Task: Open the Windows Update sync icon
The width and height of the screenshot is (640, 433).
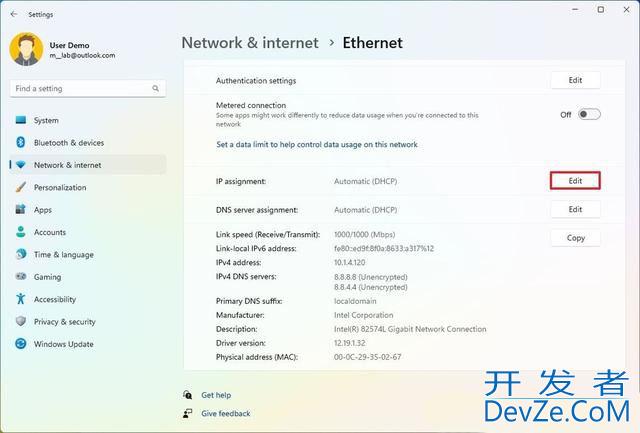Action: [x=21, y=344]
